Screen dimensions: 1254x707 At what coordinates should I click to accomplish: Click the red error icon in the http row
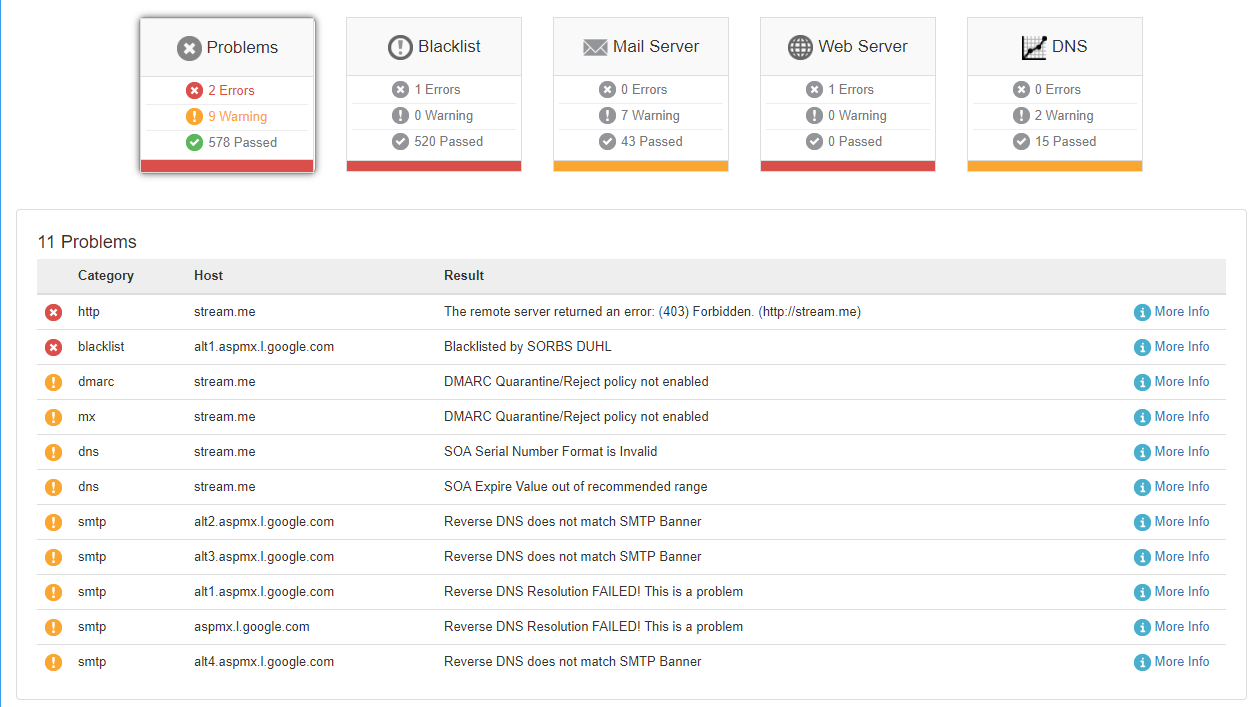click(54, 313)
